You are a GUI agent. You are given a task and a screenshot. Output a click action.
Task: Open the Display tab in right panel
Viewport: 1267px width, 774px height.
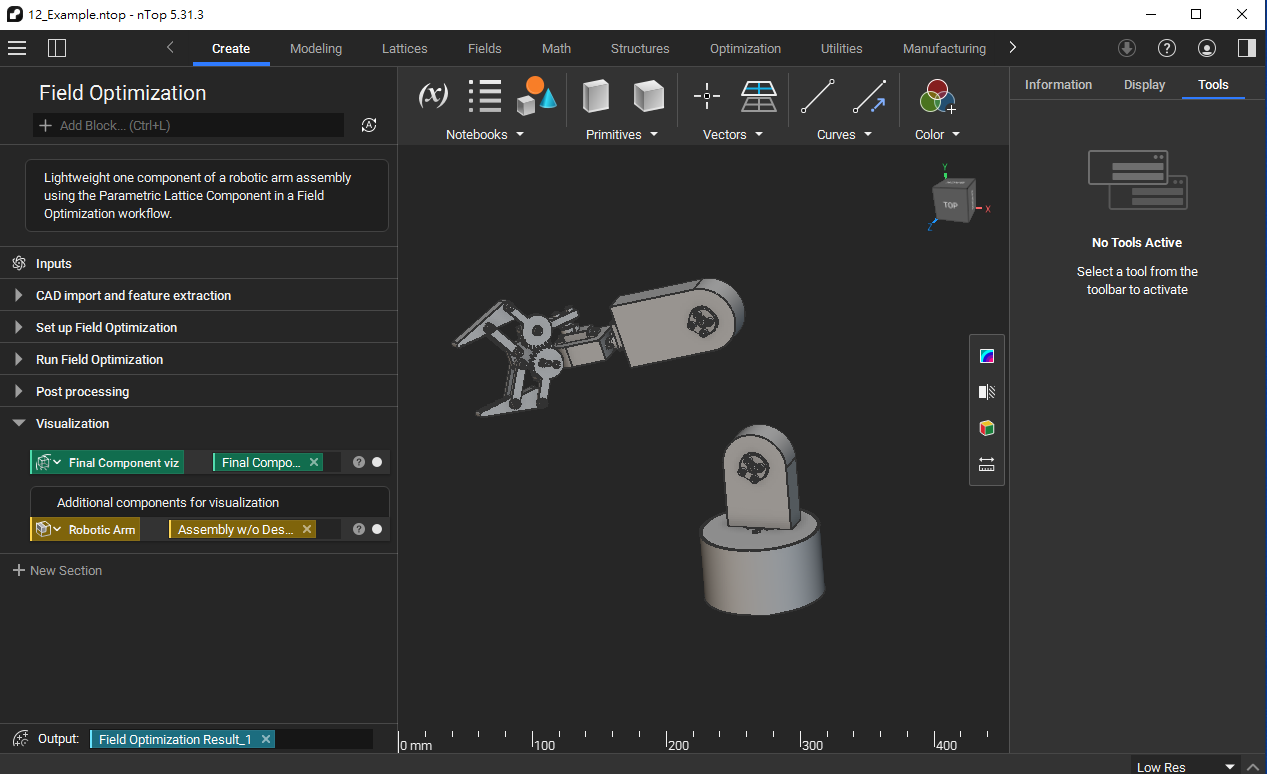click(1144, 85)
